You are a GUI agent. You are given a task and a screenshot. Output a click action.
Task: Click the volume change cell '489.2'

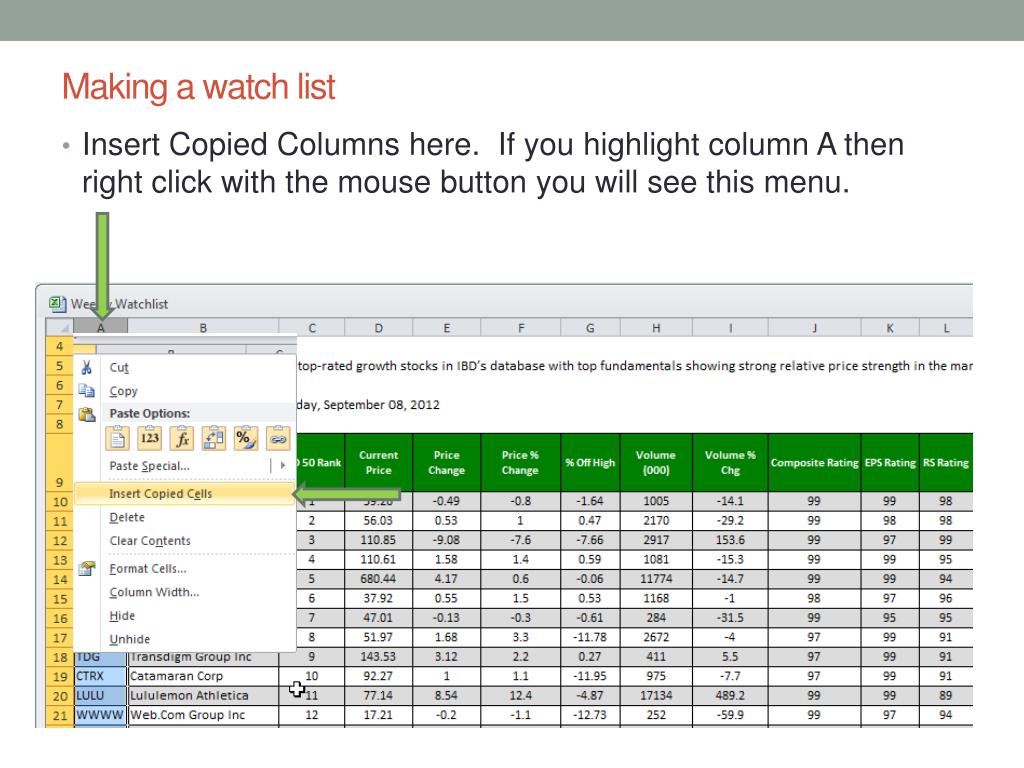tap(730, 696)
